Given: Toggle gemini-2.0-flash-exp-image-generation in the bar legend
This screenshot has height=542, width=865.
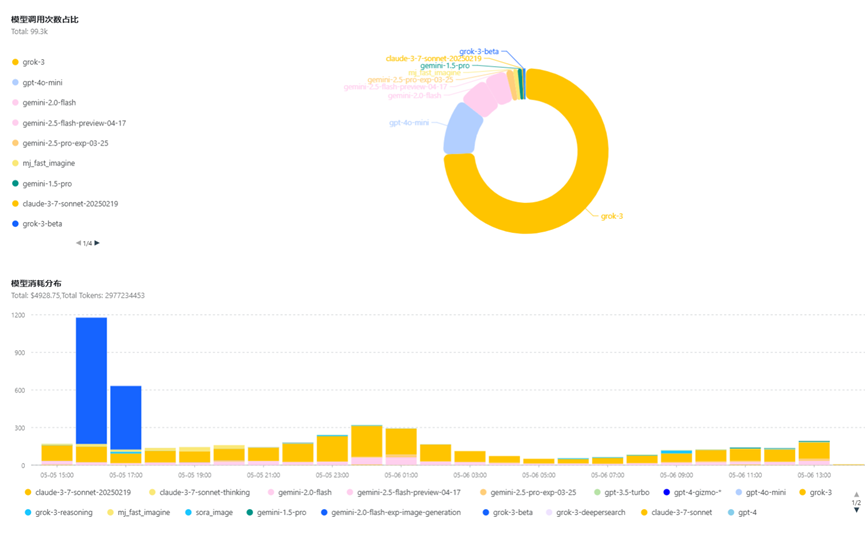Looking at the screenshot, I should [391, 513].
